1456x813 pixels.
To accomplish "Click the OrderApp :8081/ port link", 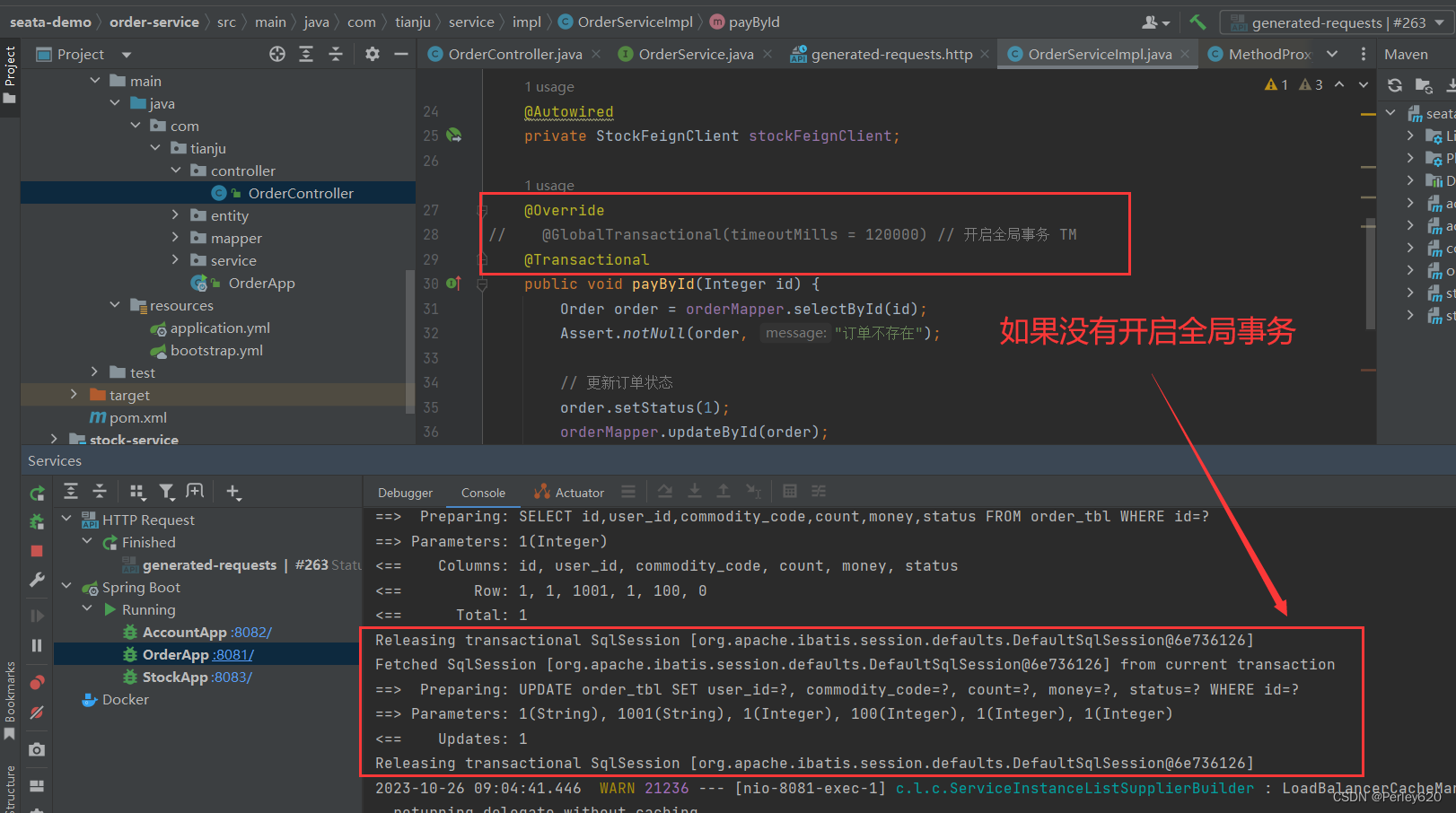I will click(x=233, y=655).
